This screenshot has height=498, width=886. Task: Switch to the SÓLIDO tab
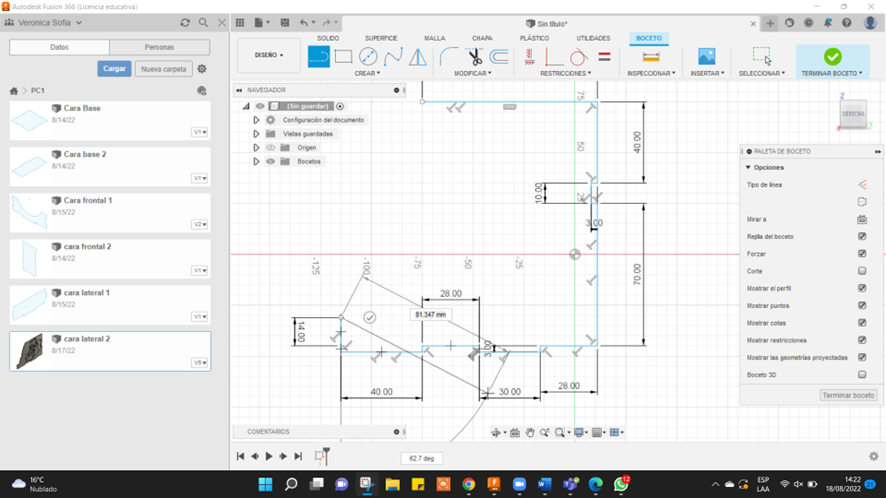coord(328,38)
